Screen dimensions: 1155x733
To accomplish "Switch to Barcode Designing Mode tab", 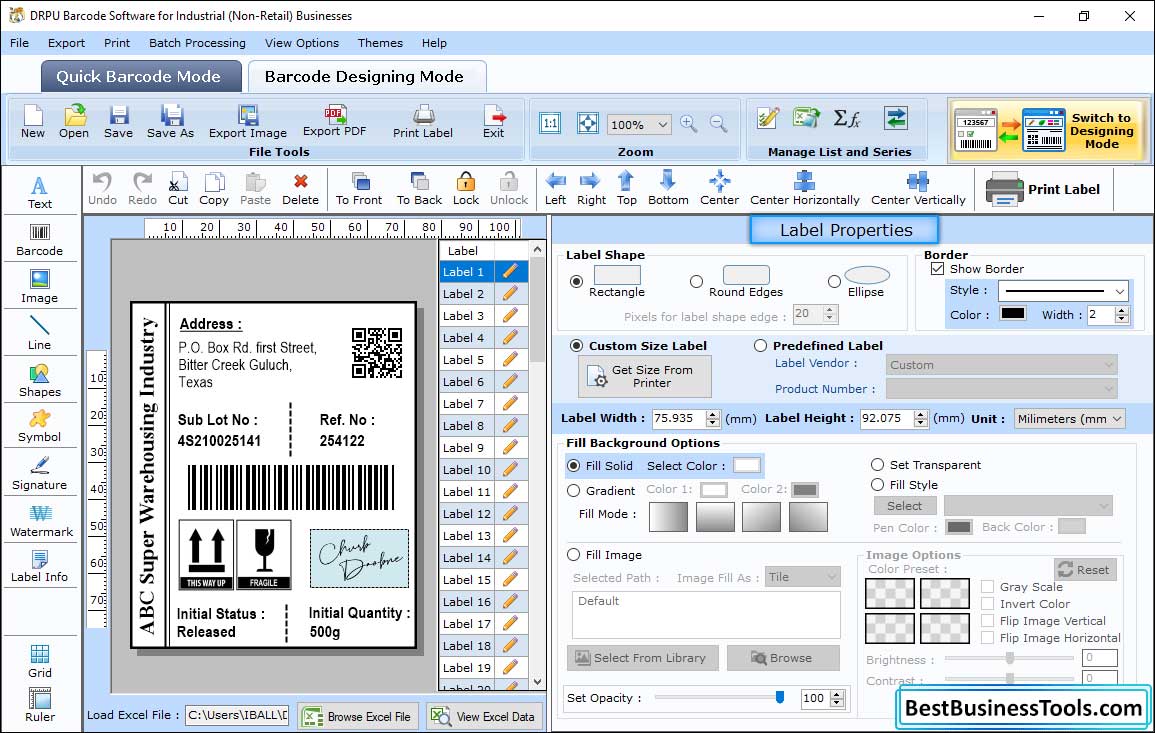I will click(x=367, y=77).
